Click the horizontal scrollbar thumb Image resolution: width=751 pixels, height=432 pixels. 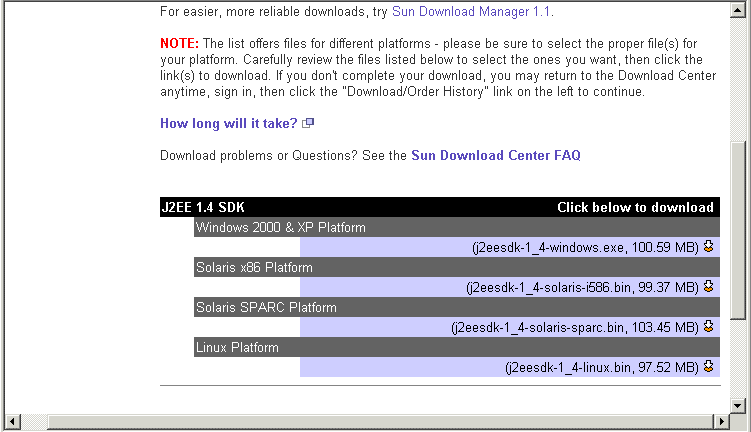(380, 422)
